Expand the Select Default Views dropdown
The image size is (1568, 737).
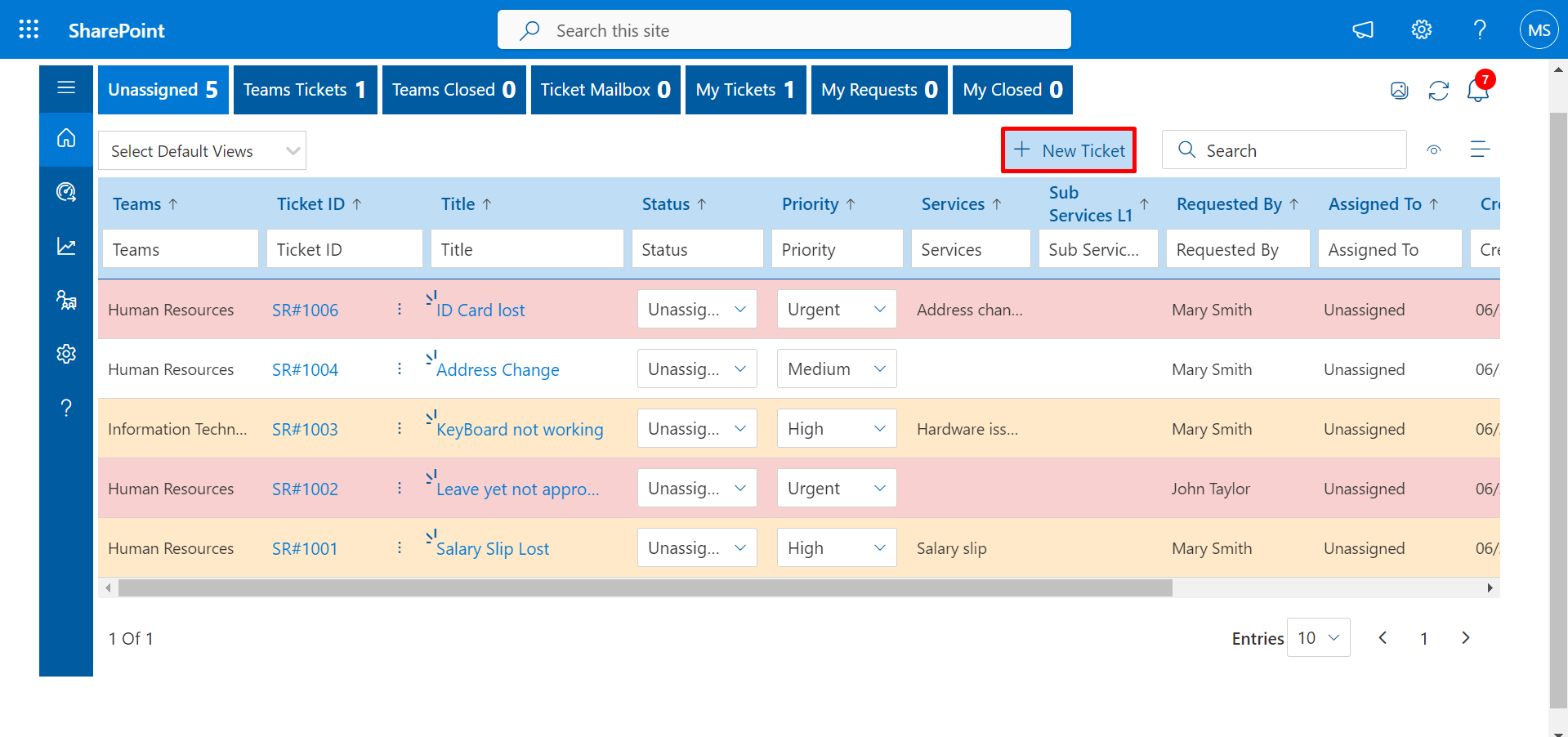(202, 150)
